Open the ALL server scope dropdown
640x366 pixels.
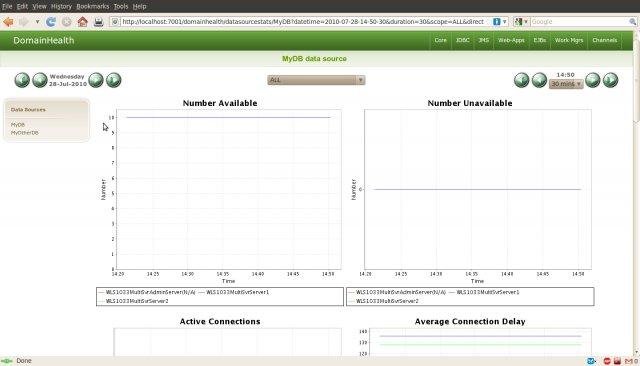316,80
